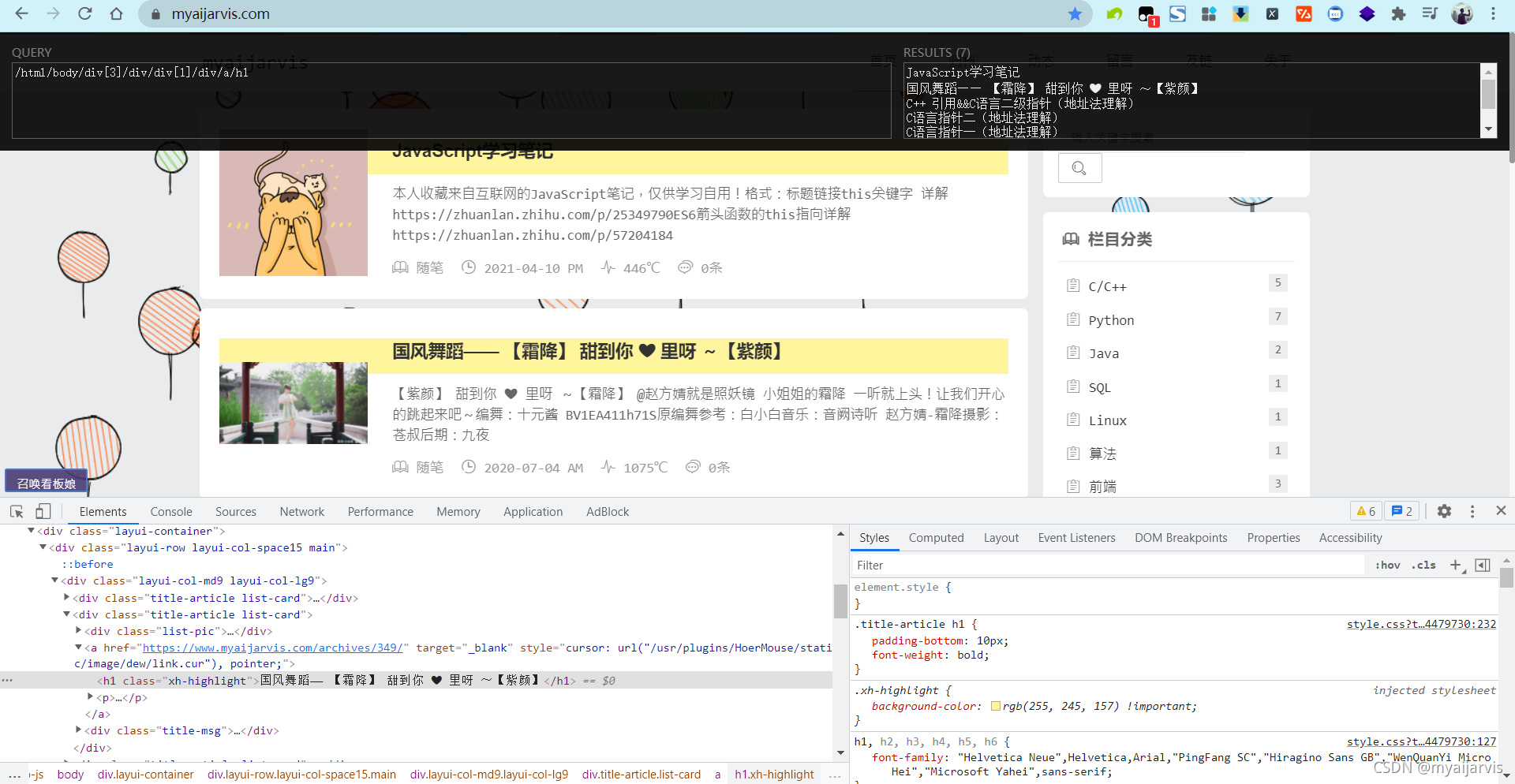Open the Computed tab in the Styles pane

tap(936, 537)
